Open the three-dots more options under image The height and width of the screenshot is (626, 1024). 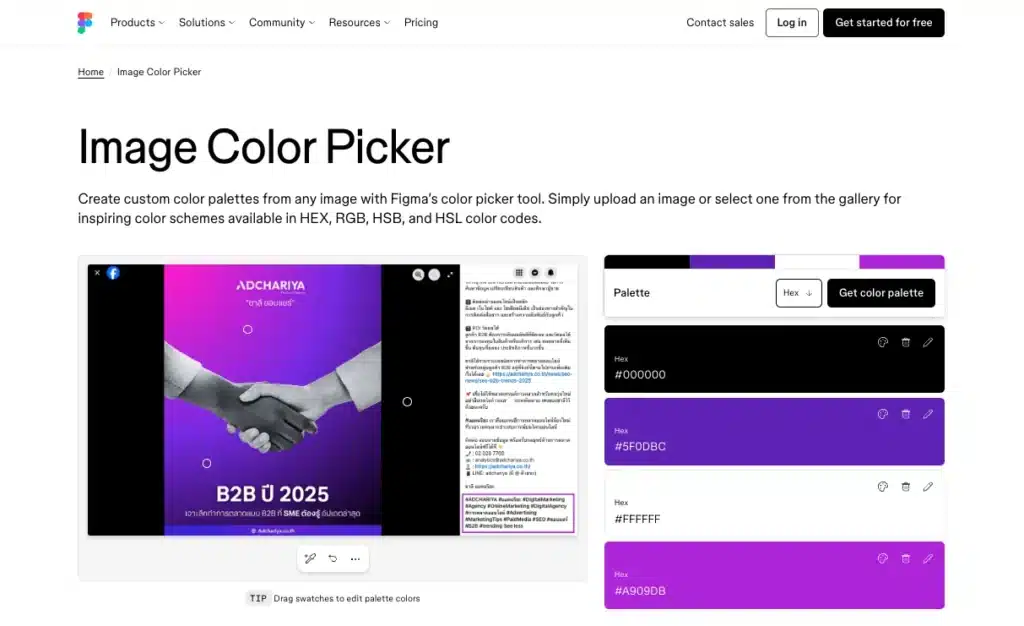(355, 558)
